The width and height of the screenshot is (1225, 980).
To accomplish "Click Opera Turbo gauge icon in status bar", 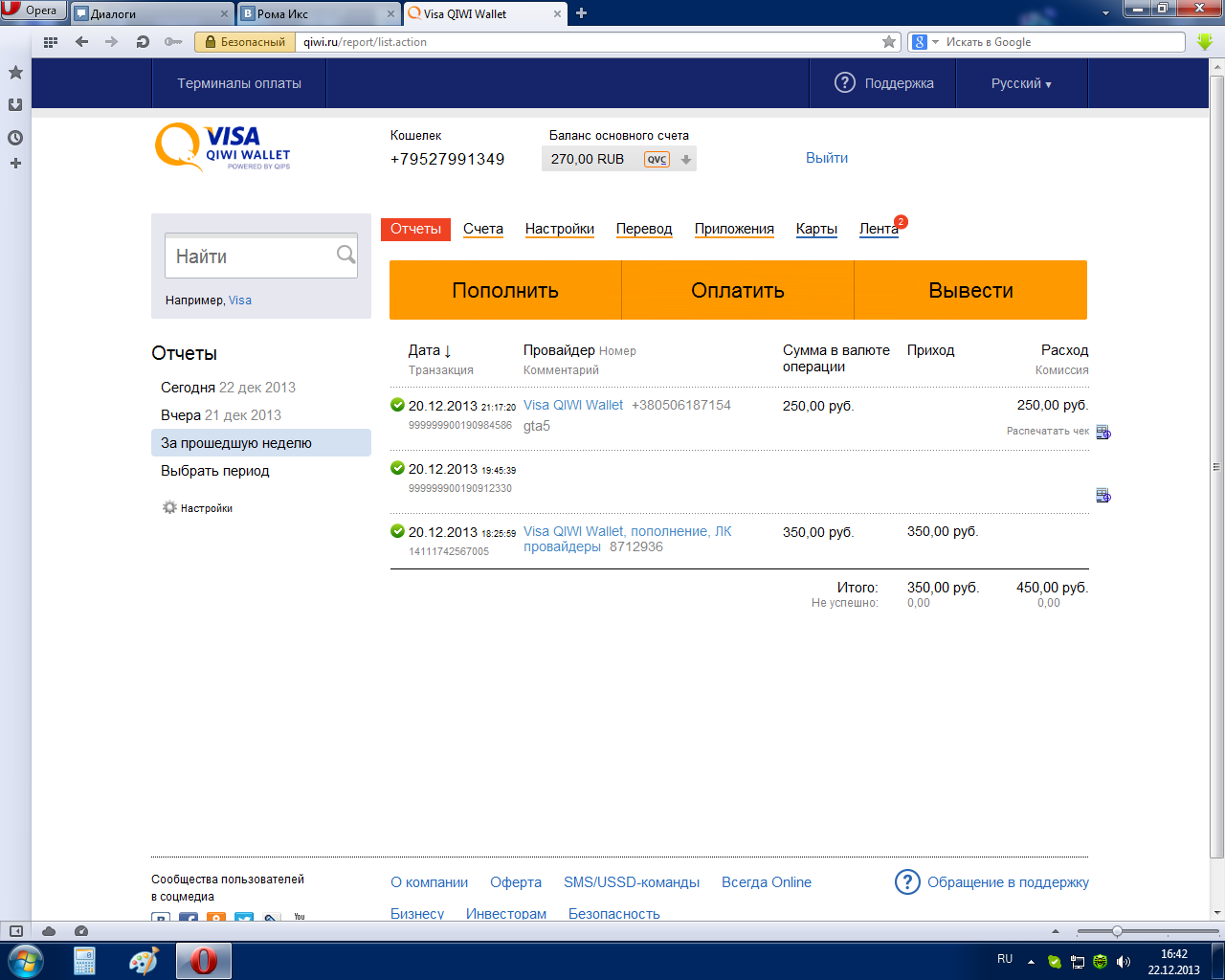I will coord(81,931).
